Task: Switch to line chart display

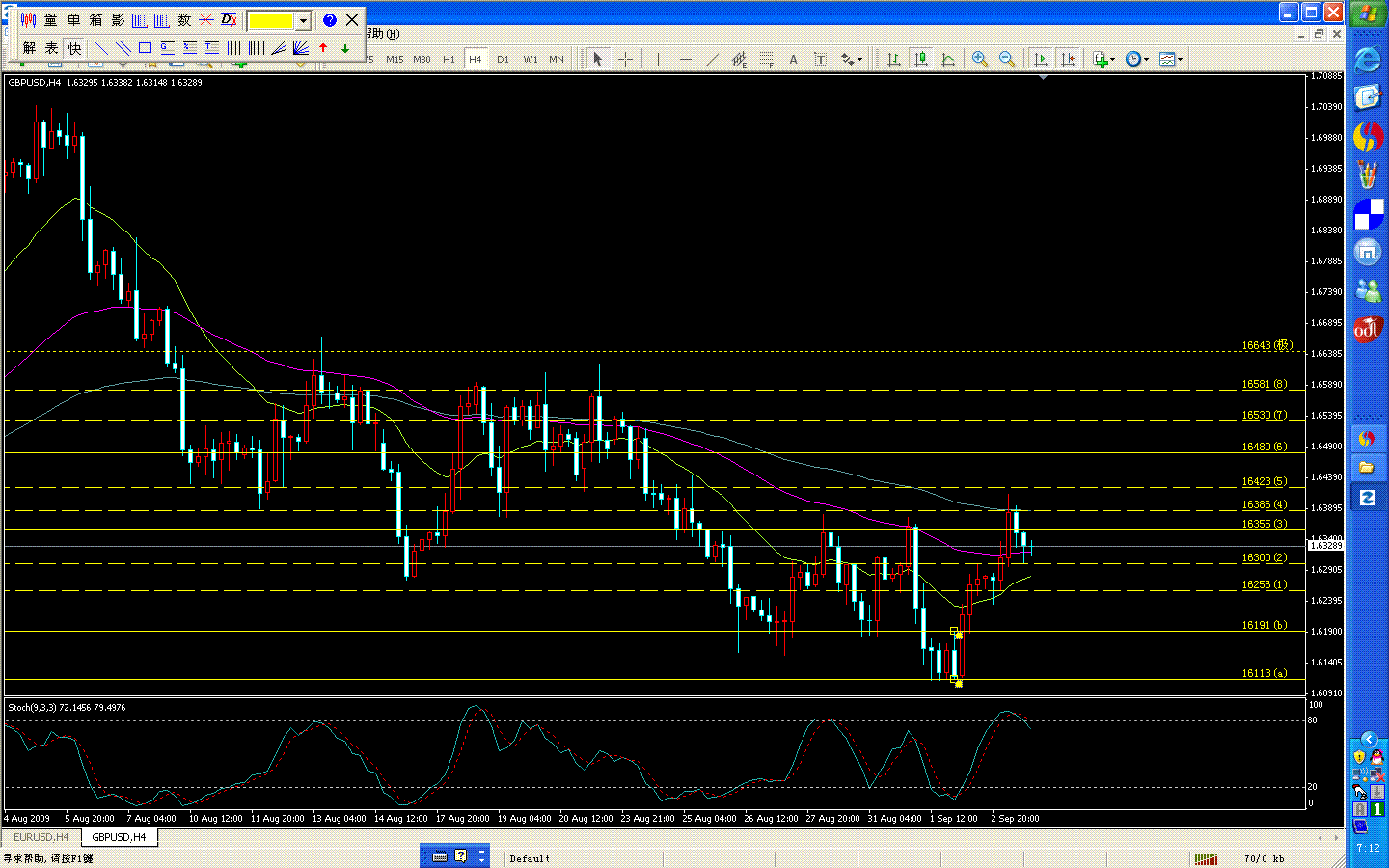Action: (948, 59)
